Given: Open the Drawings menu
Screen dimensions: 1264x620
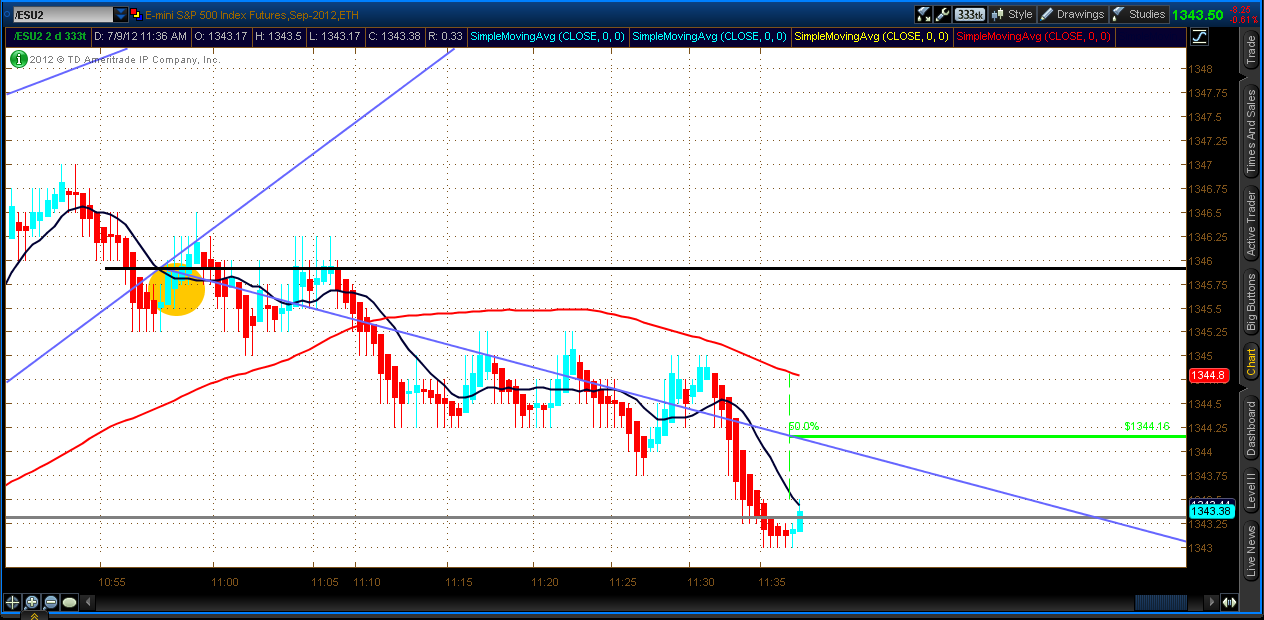Looking at the screenshot, I should pos(1072,14).
